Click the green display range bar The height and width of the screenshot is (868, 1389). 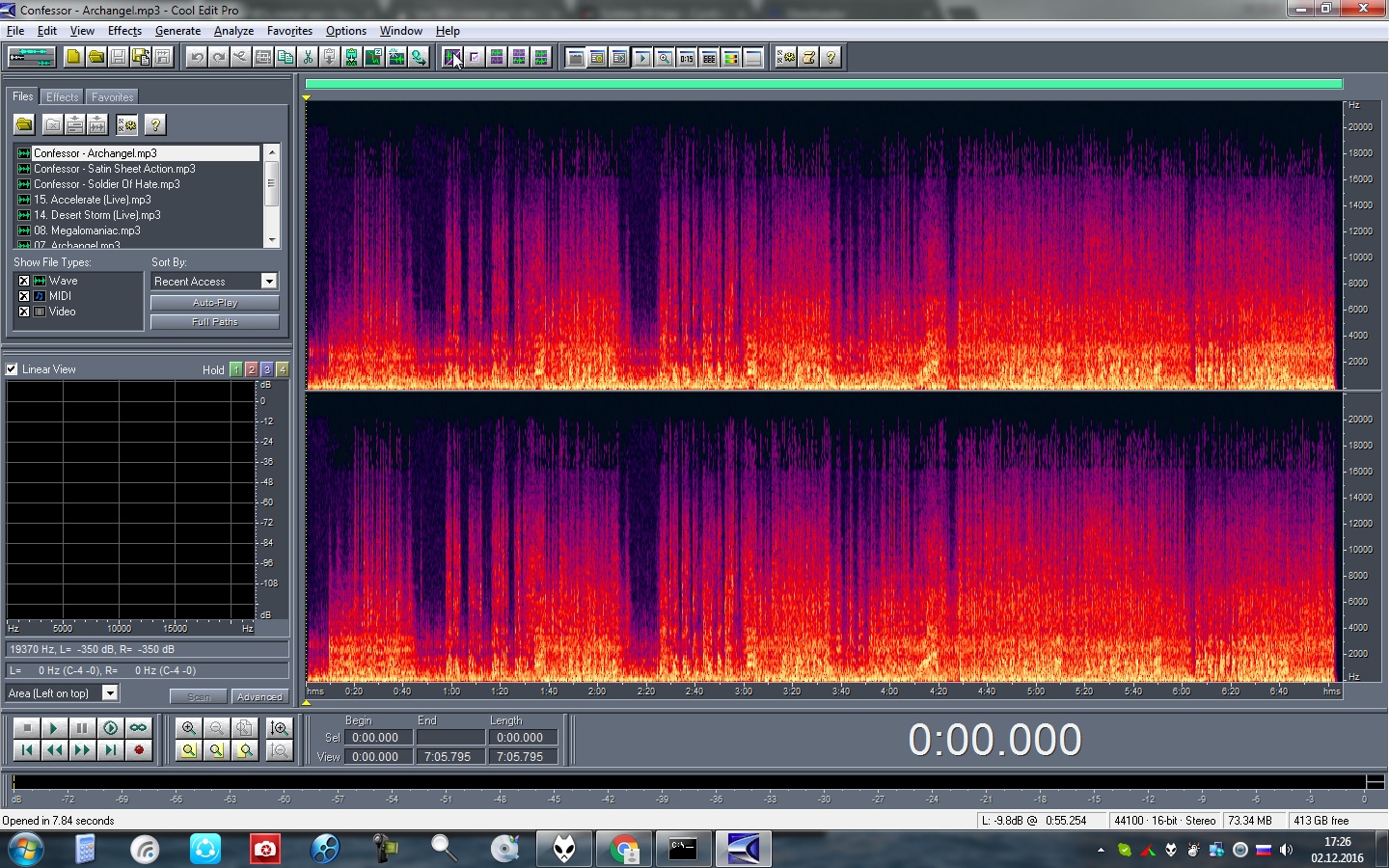[x=824, y=85]
